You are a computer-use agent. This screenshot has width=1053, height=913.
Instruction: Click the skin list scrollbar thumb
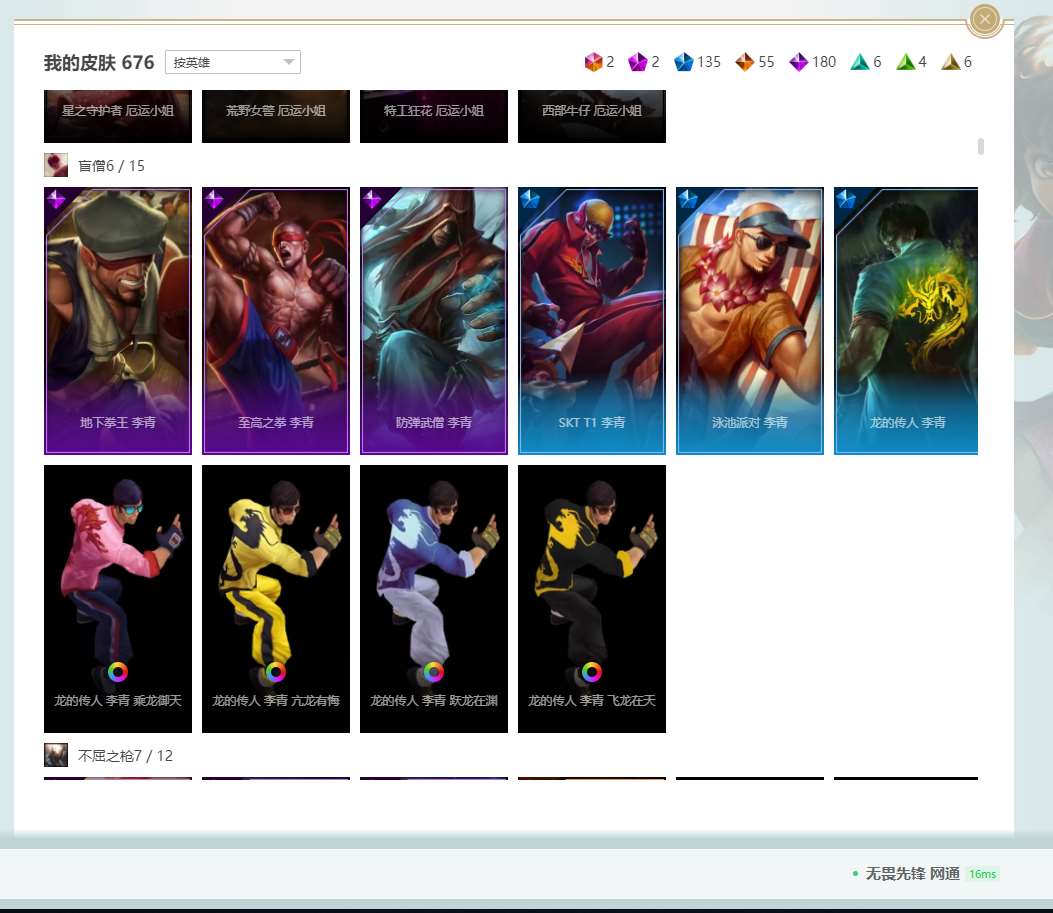click(980, 146)
